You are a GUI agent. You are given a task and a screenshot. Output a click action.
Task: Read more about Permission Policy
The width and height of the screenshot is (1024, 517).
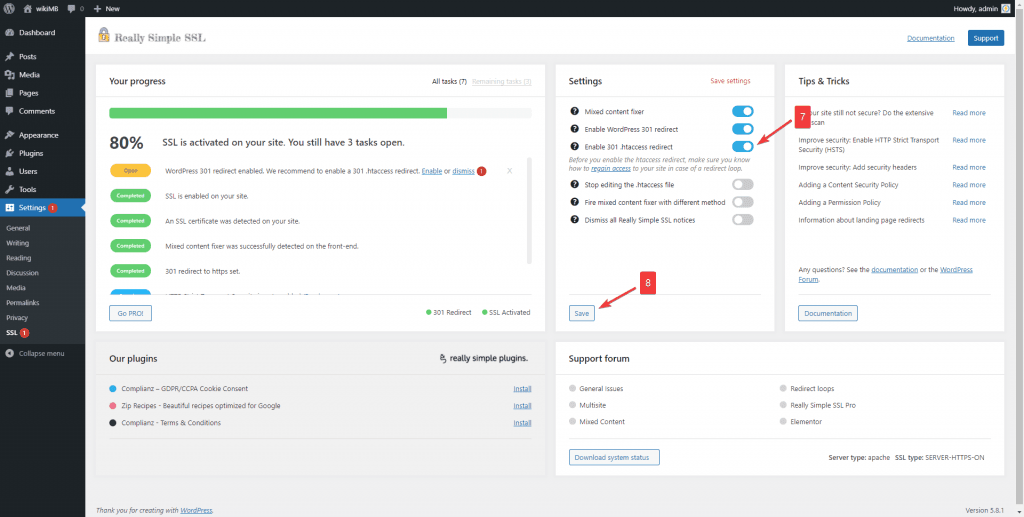pos(969,202)
